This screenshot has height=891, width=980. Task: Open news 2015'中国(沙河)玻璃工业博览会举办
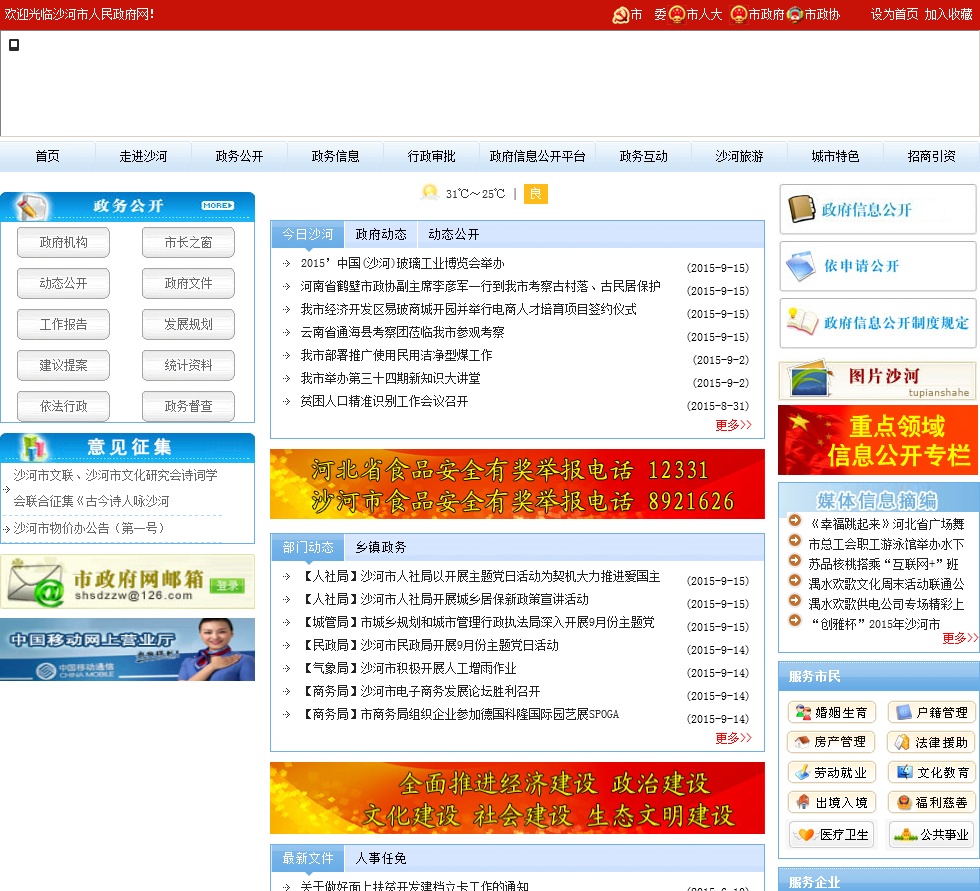pos(402,263)
